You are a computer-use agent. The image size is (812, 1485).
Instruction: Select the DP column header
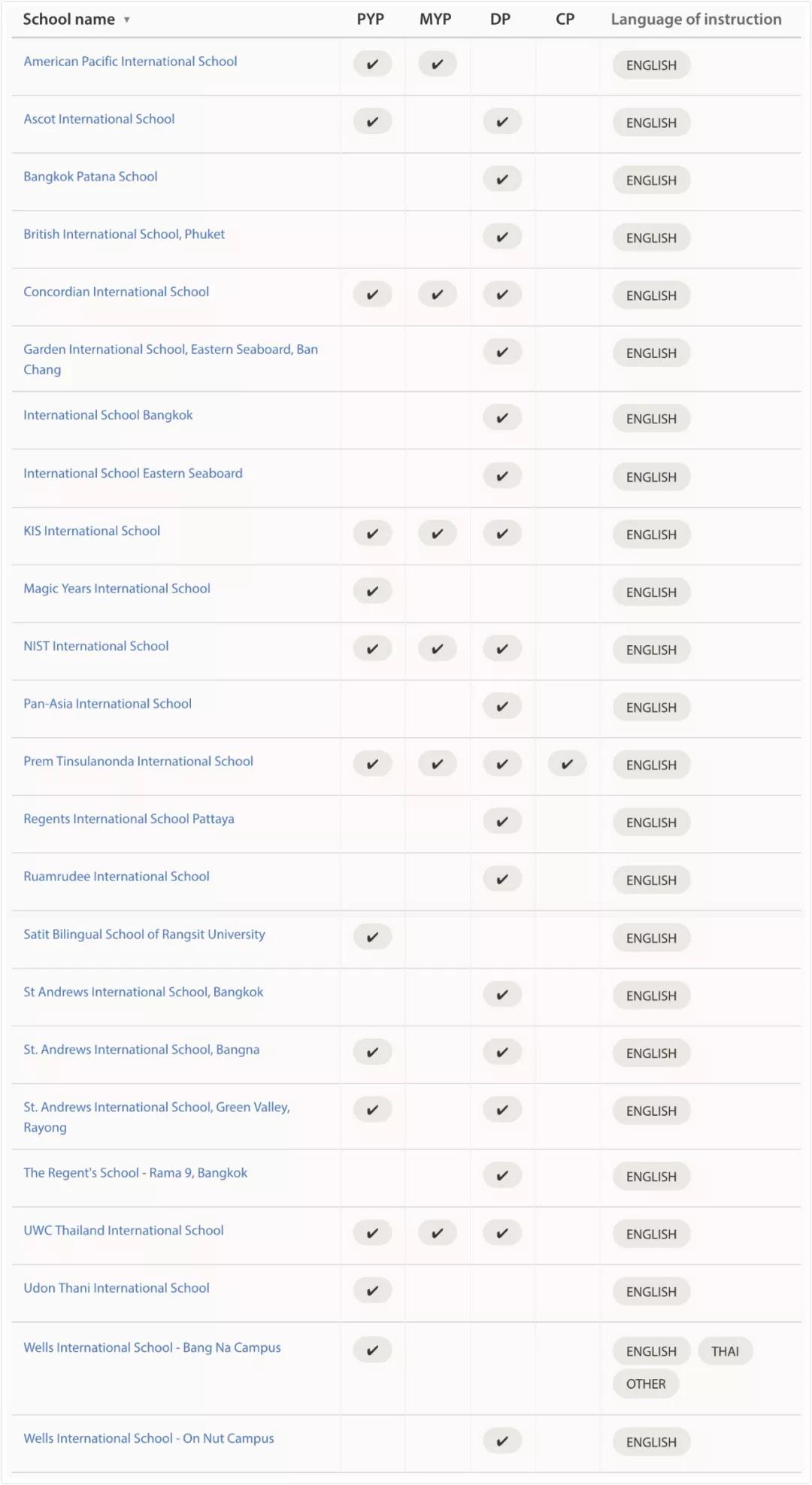pyautogui.click(x=501, y=20)
